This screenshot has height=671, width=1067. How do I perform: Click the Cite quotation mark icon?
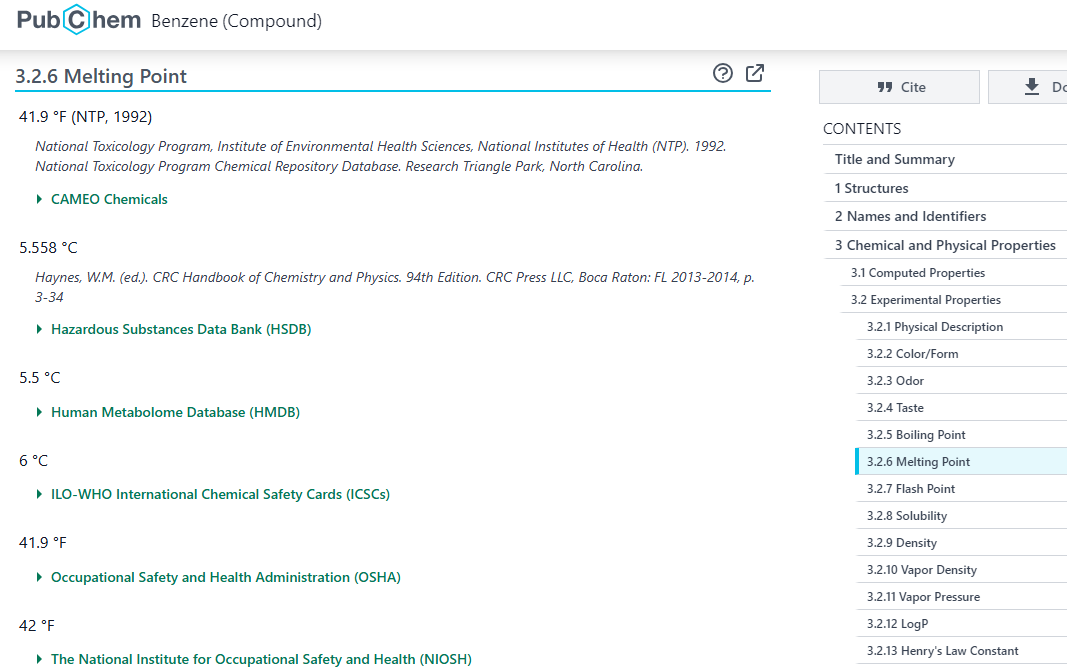(885, 87)
